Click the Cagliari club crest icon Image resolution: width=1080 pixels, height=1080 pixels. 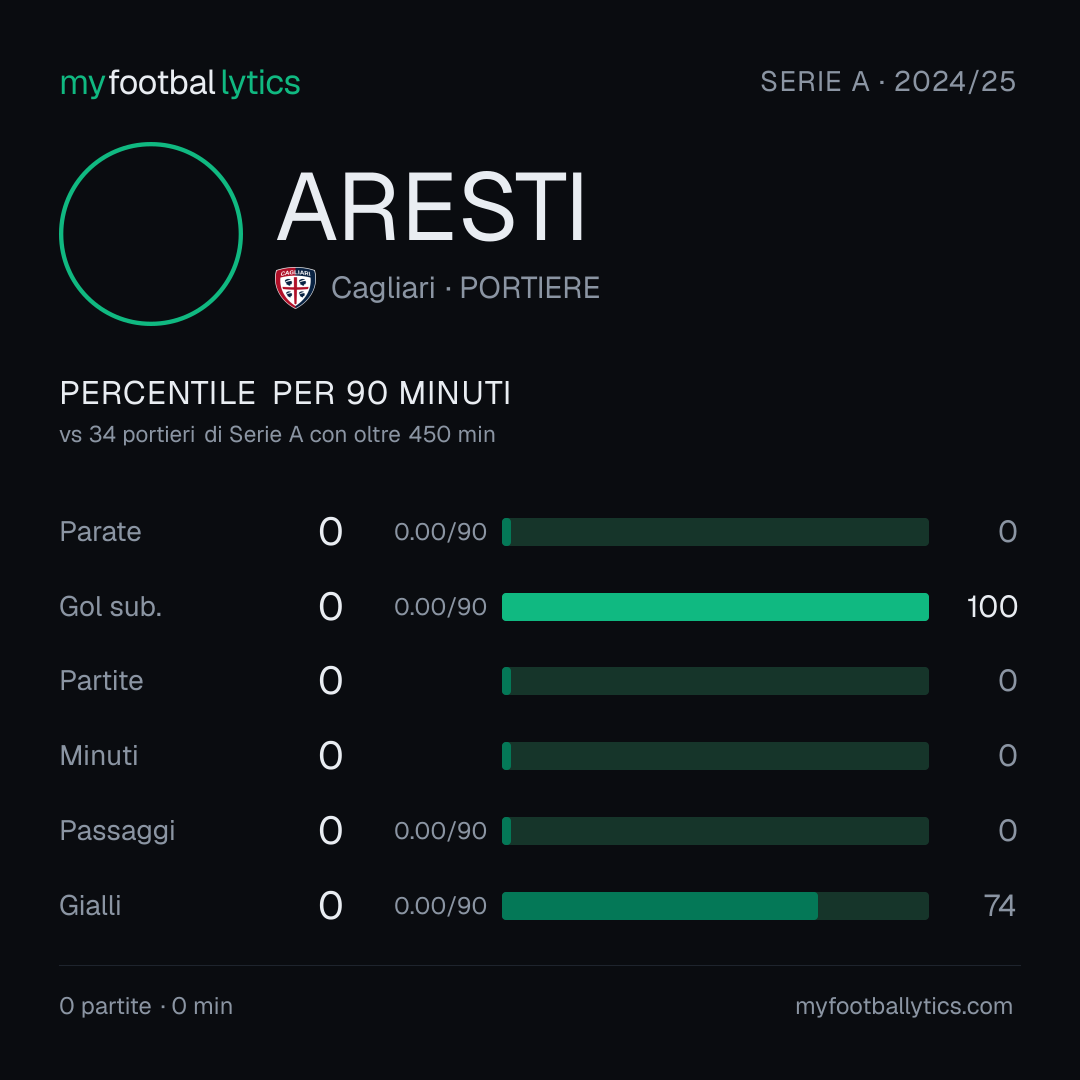coord(295,287)
